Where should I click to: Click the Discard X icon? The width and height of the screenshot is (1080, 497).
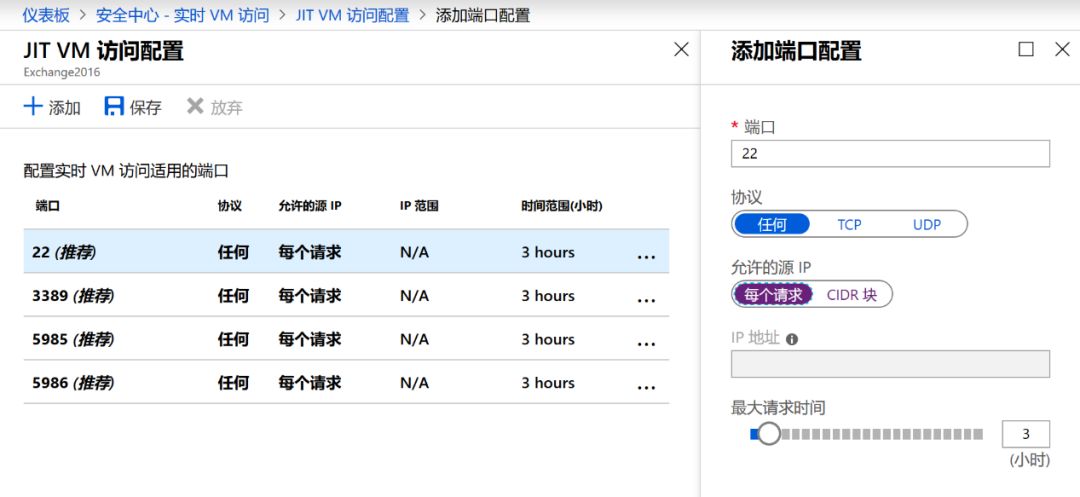195,107
